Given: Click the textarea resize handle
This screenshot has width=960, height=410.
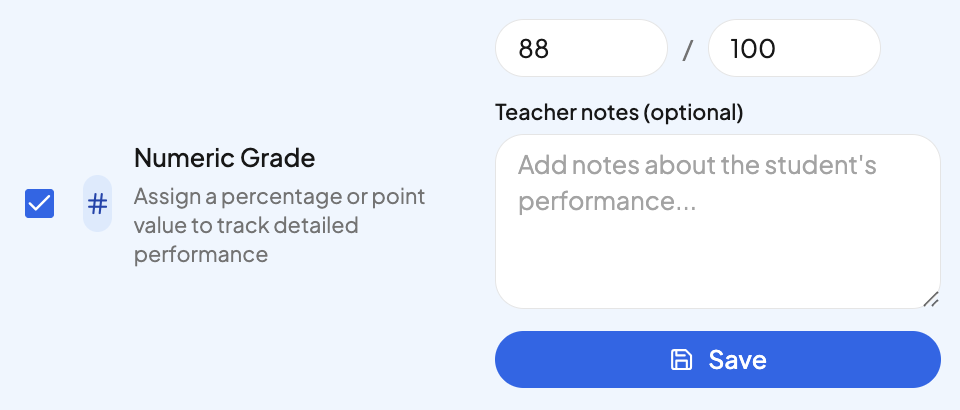Looking at the screenshot, I should pyautogui.click(x=930, y=298).
